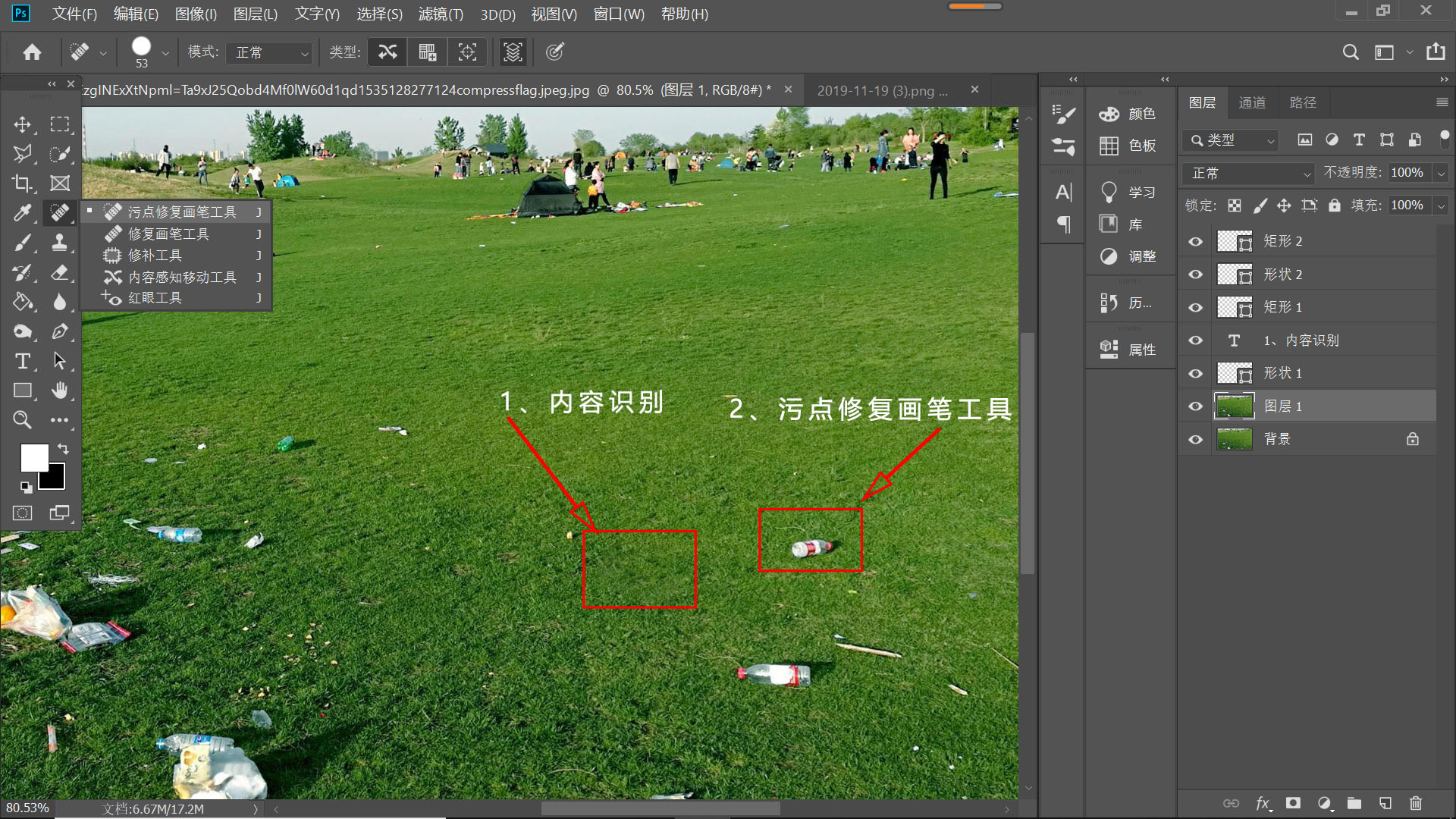Open the tool preset picker arrow

point(103,53)
